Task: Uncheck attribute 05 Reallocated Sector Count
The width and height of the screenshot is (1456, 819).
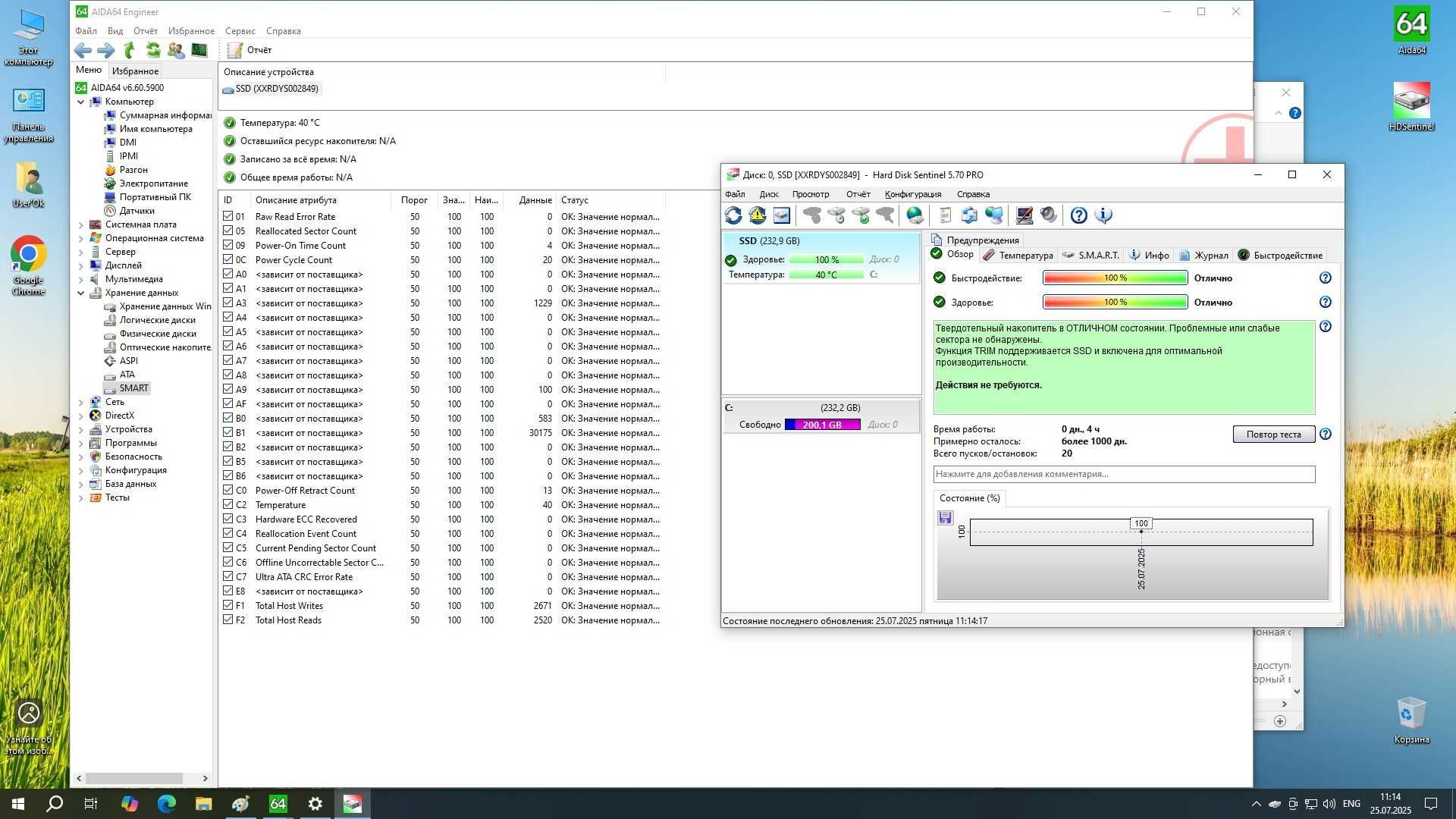Action: [x=227, y=231]
